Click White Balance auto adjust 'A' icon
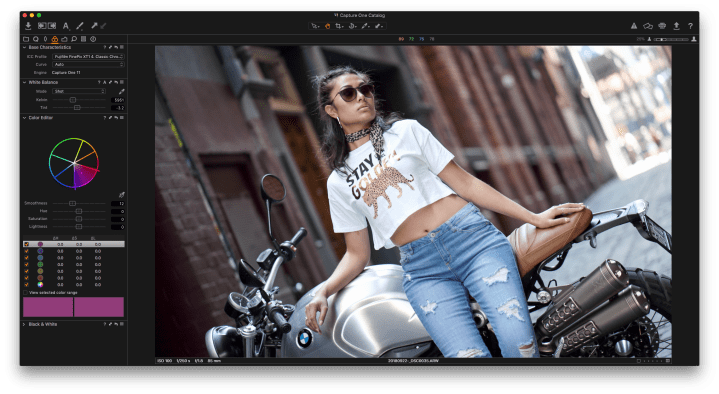This screenshot has height=394, width=719. 105,83
